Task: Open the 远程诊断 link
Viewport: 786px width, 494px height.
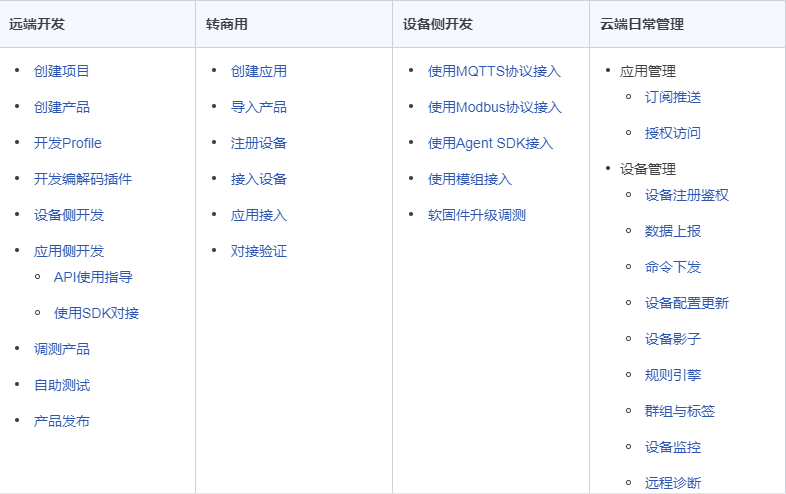Action: [673, 483]
